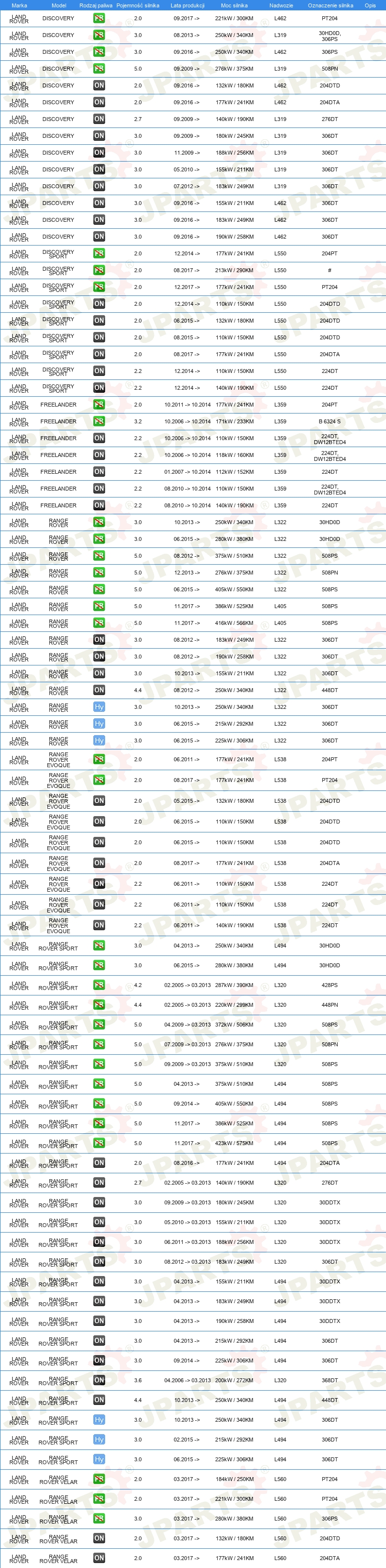The image size is (386, 1568).
Task: Click the Marka column header
Action: (19, 5)
